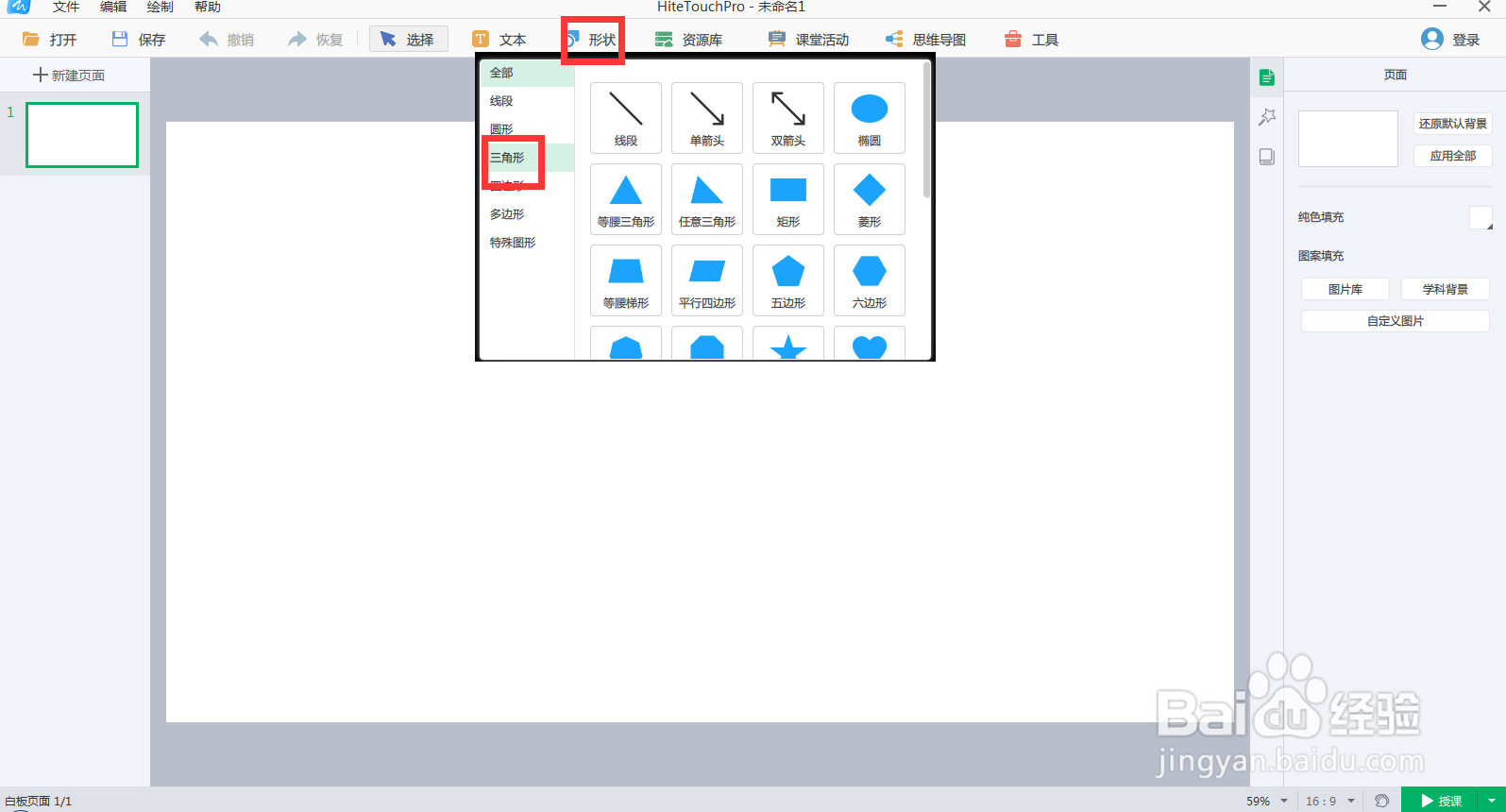Pick the 等腰三角形 isosceles triangle
Screen dimensions: 1506x812
tap(626, 199)
